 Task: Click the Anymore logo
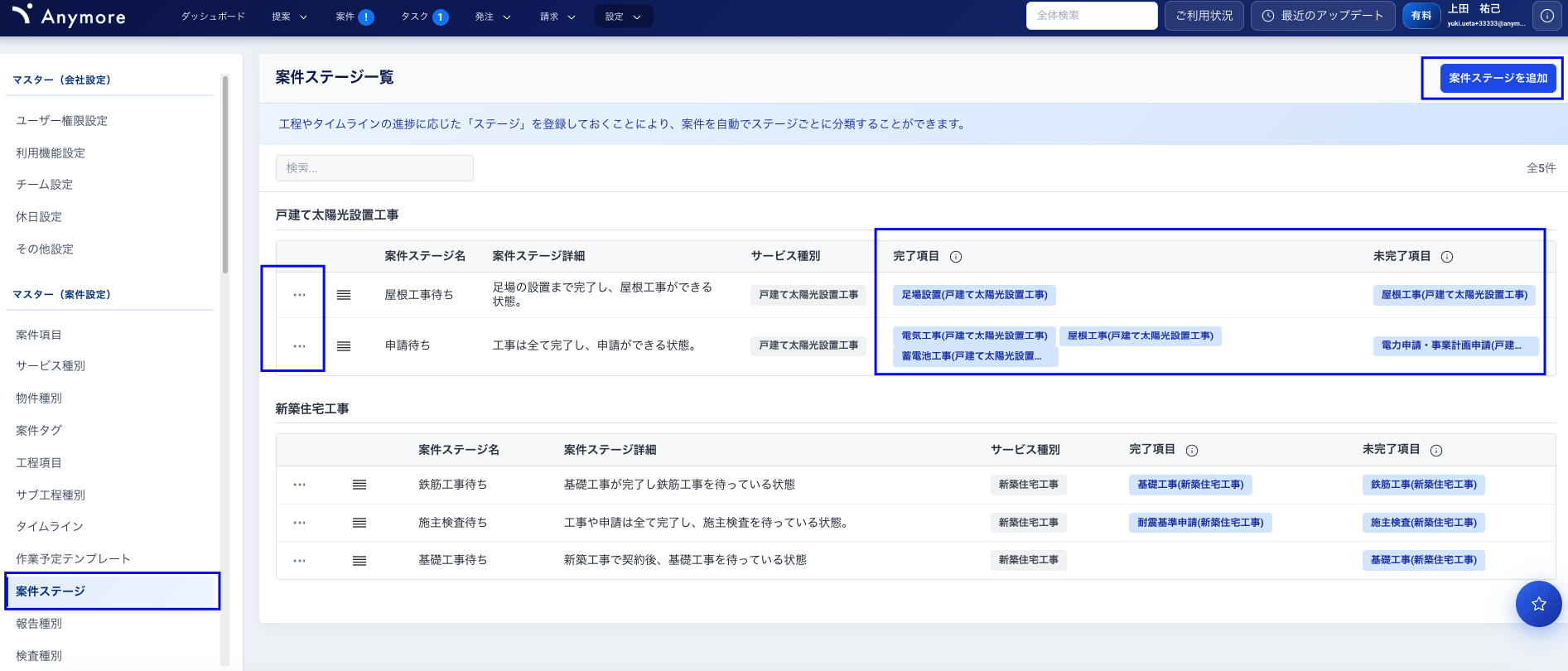pyautogui.click(x=70, y=16)
